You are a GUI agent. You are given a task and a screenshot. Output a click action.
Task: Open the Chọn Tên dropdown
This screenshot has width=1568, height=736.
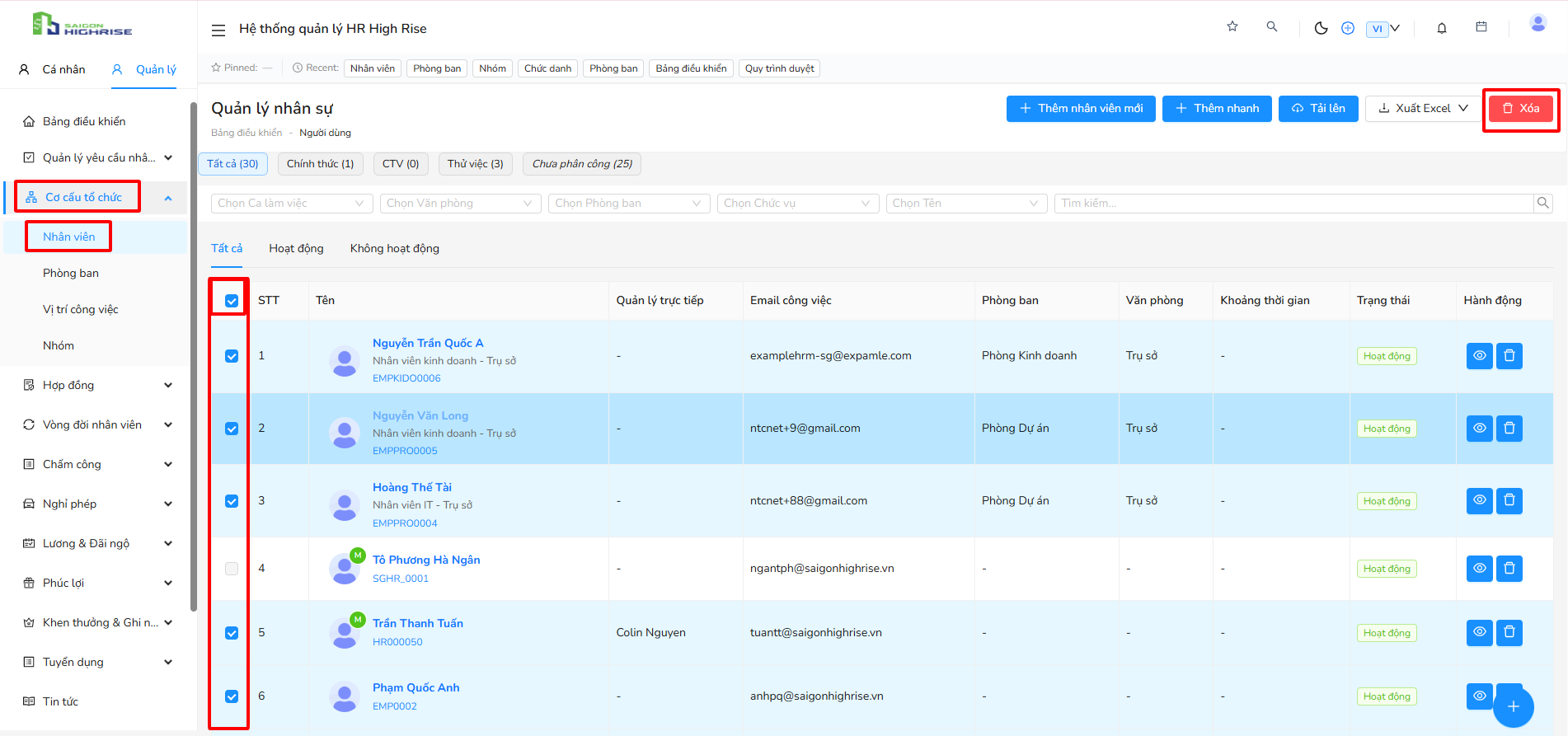tap(966, 204)
